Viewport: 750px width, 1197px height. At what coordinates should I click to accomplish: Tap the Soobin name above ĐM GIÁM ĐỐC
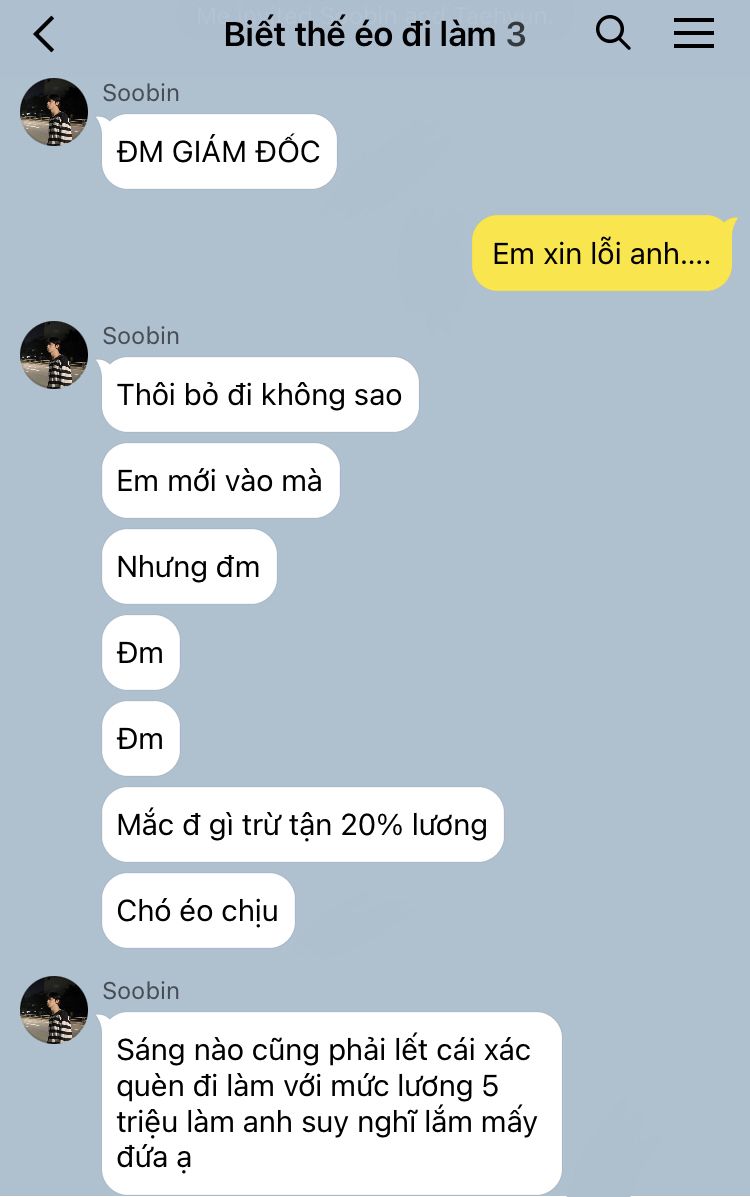(141, 92)
